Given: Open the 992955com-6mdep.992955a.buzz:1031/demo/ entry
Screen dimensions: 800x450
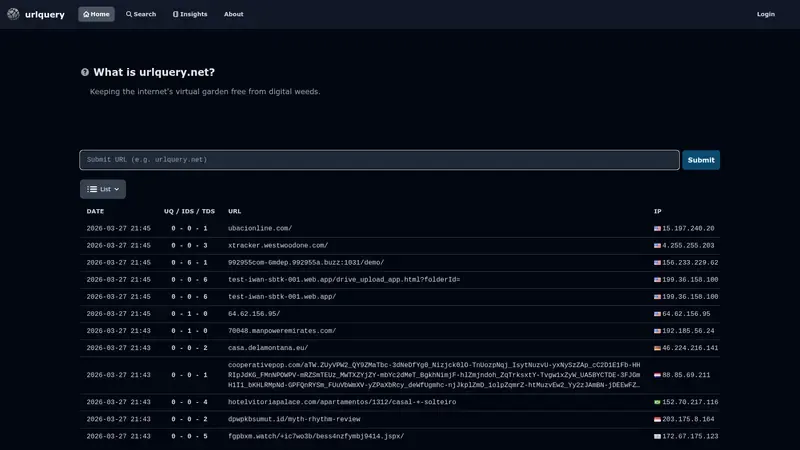Looking at the screenshot, I should pos(306,263).
